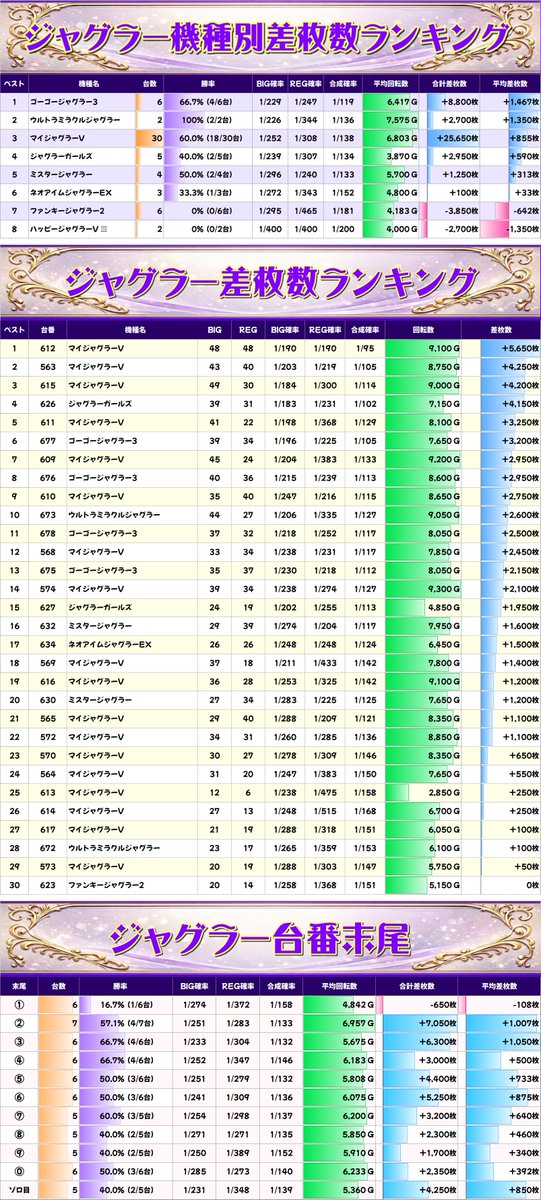Click the ゴーゴージャグラー3 row ranked first by model
Image resolution: width=541 pixels, height=1200 pixels.
click(x=270, y=102)
